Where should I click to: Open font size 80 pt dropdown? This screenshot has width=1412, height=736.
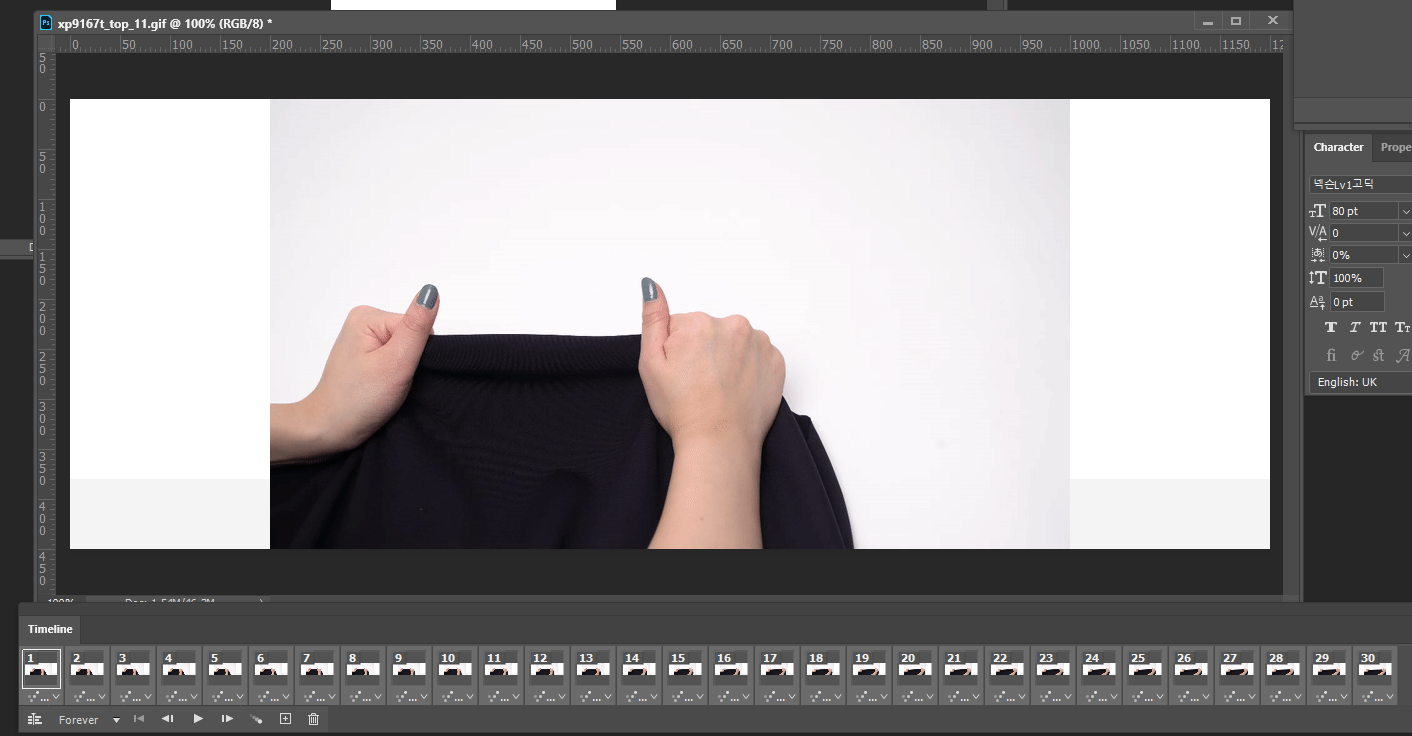pyautogui.click(x=1405, y=211)
